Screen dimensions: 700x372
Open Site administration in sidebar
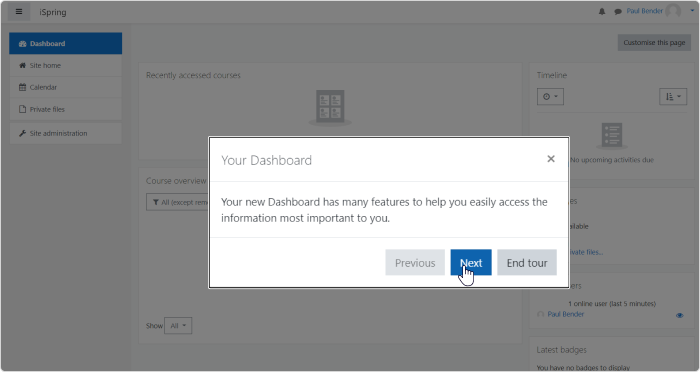click(x=66, y=133)
